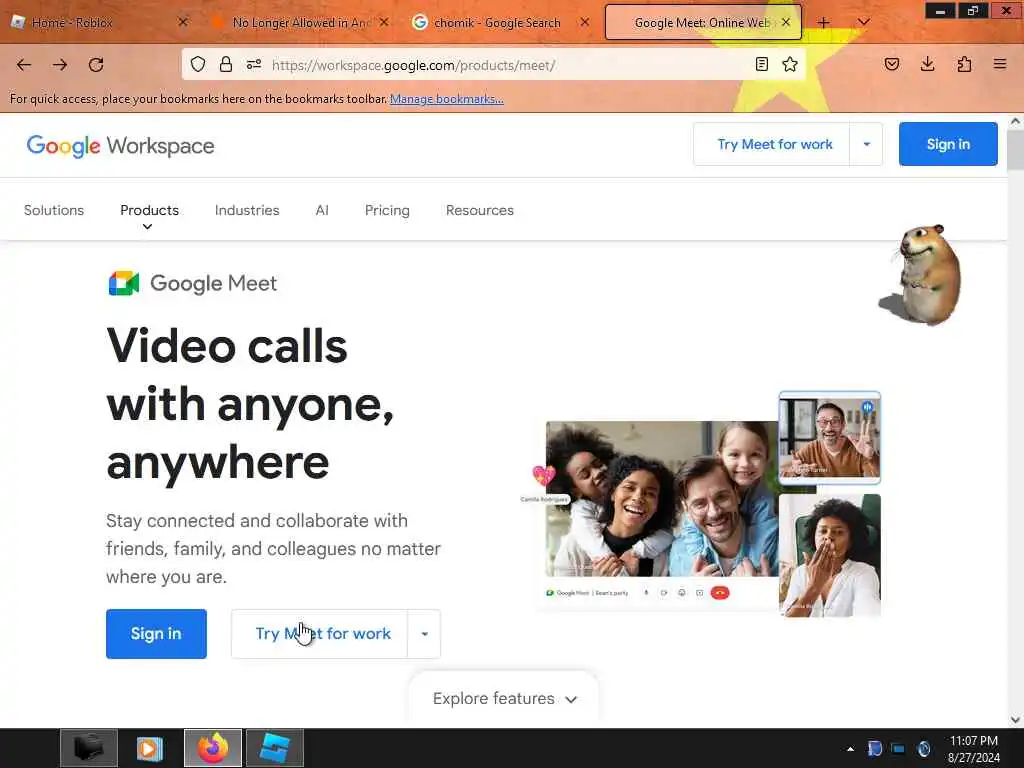
Task: Switch to the chomik - Google Search tab
Action: click(497, 22)
